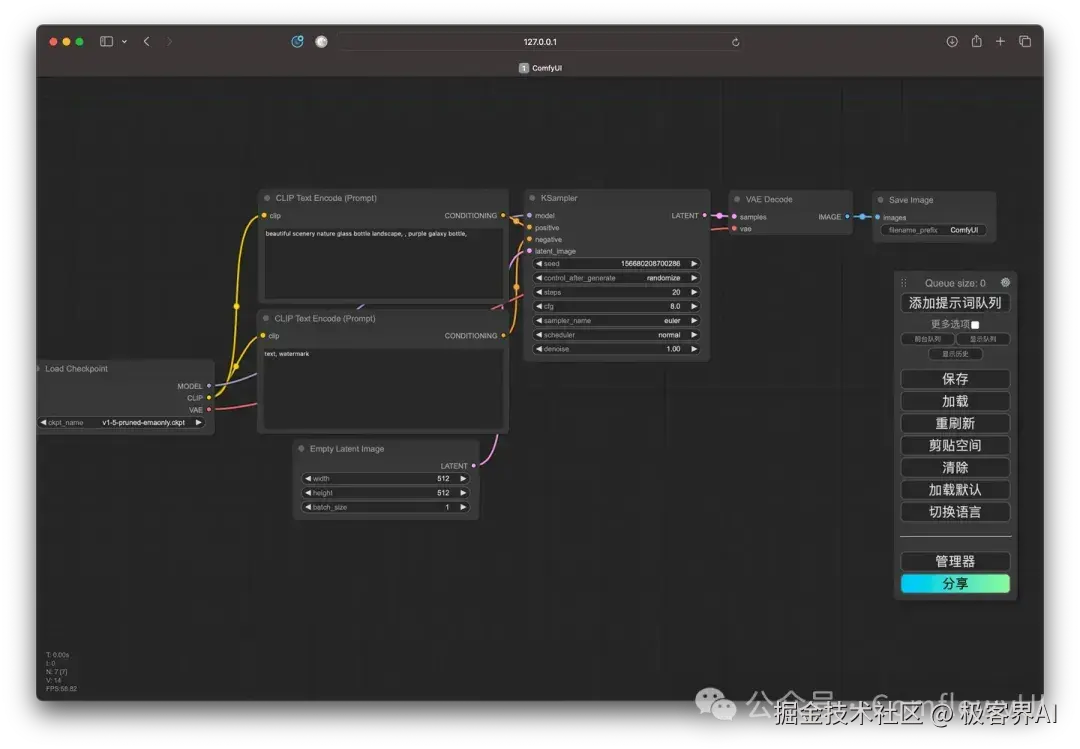Click 分享 share gradient button
The height and width of the screenshot is (749, 1080).
955,584
